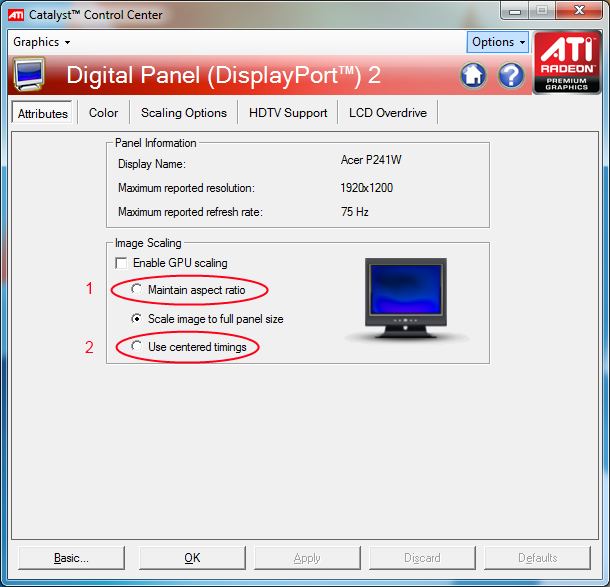Close the Catalyst Control Center window
Image resolution: width=610 pixels, height=587 pixels.
coord(579,11)
